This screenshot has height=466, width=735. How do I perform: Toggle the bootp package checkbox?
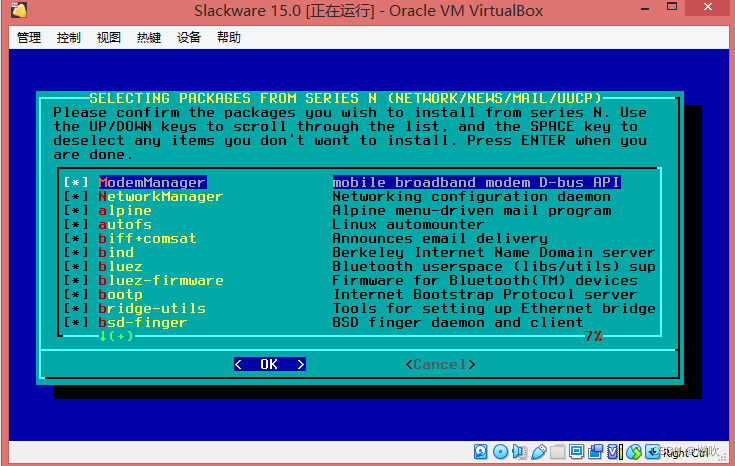coord(76,295)
